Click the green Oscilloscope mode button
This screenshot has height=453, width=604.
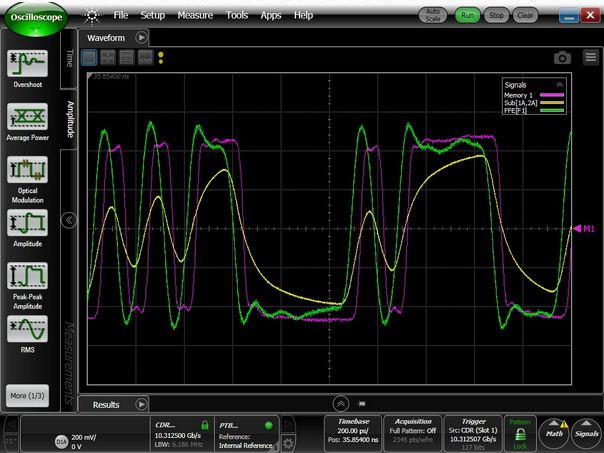click(36, 18)
